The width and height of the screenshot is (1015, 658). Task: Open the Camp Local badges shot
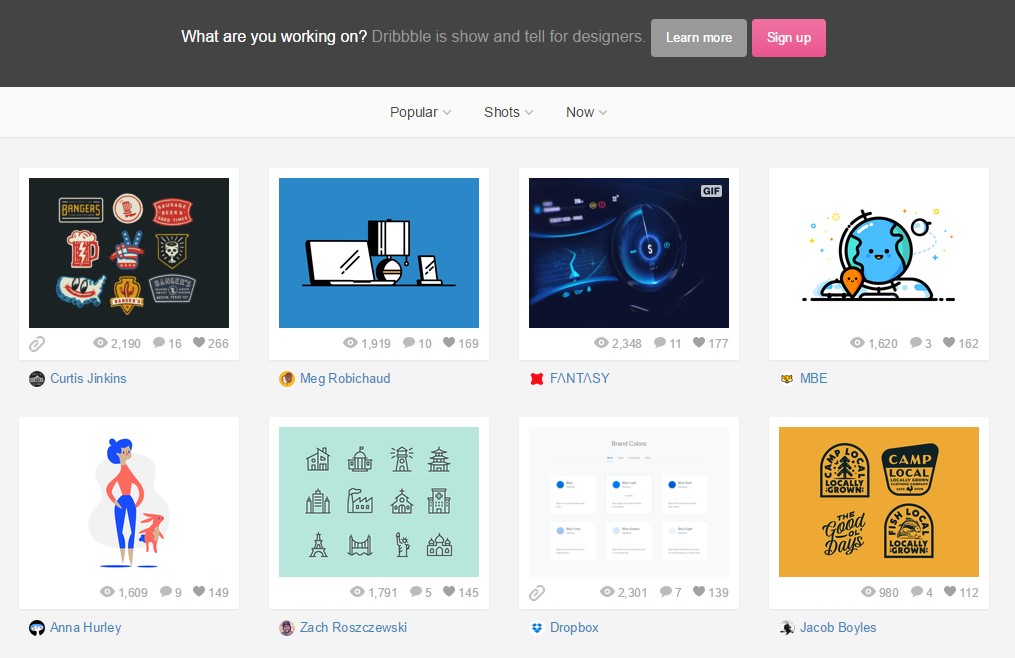[x=878, y=502]
